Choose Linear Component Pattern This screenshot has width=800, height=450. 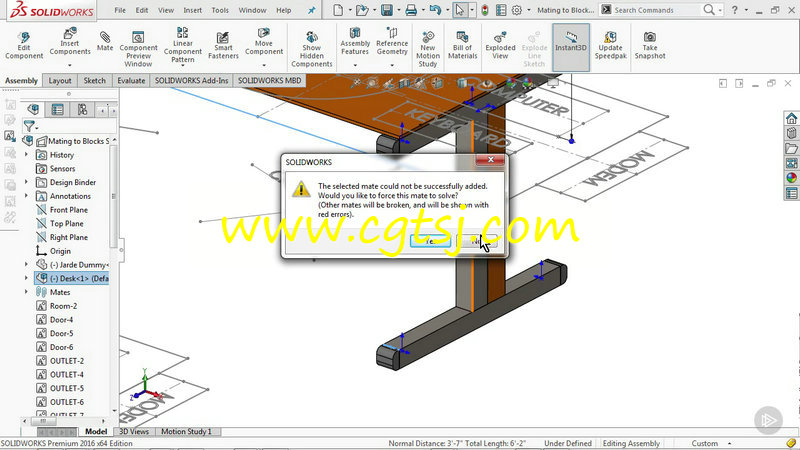coord(183,45)
